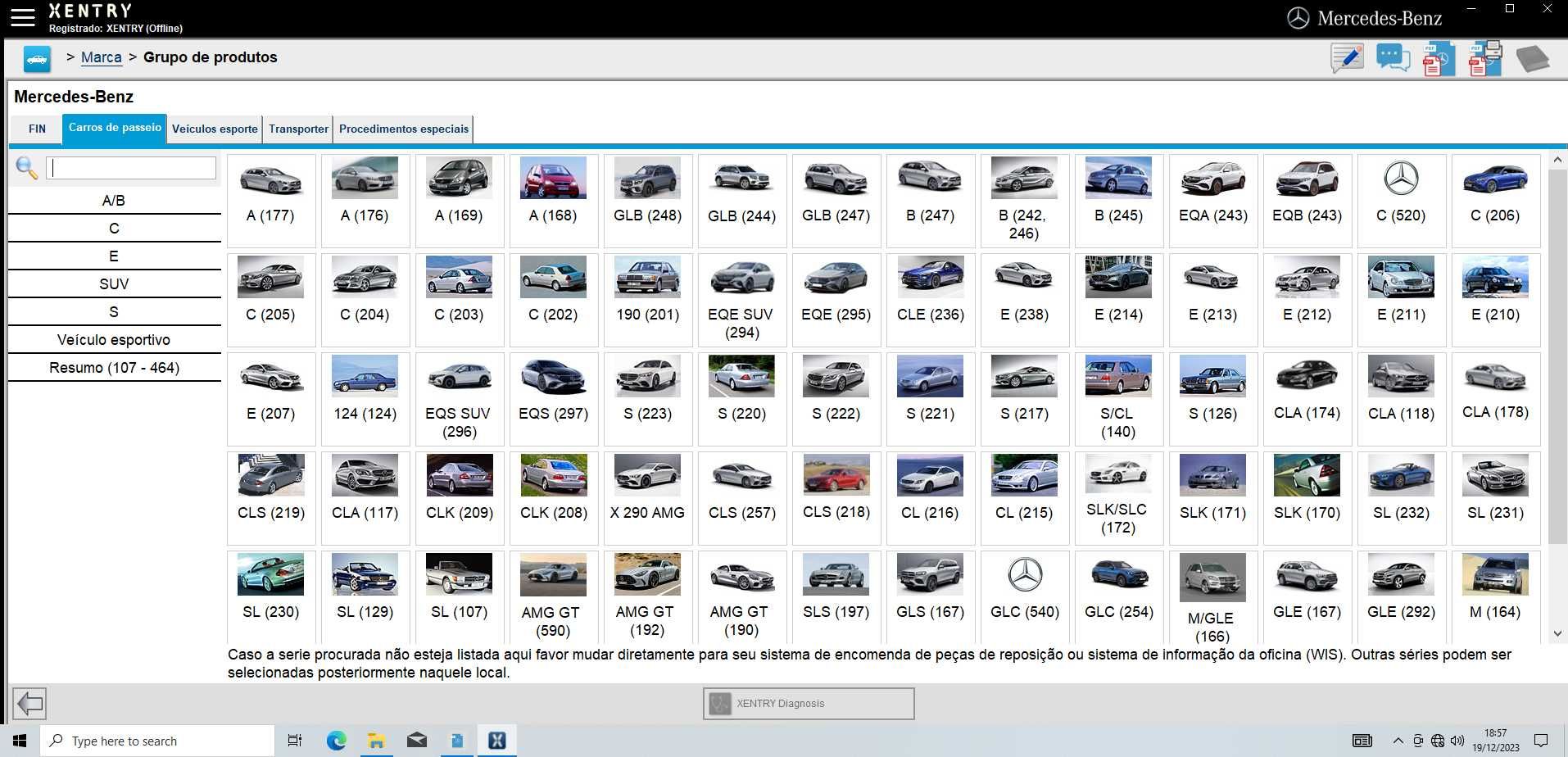Filter by E class category
The image size is (1568, 757).
pos(114,256)
